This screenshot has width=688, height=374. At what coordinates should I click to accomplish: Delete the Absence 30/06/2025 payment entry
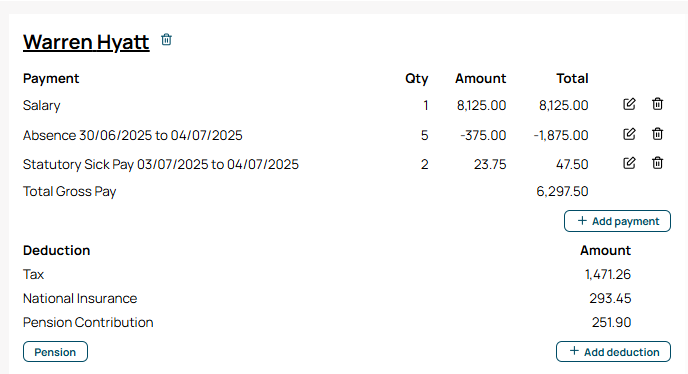[657, 134]
